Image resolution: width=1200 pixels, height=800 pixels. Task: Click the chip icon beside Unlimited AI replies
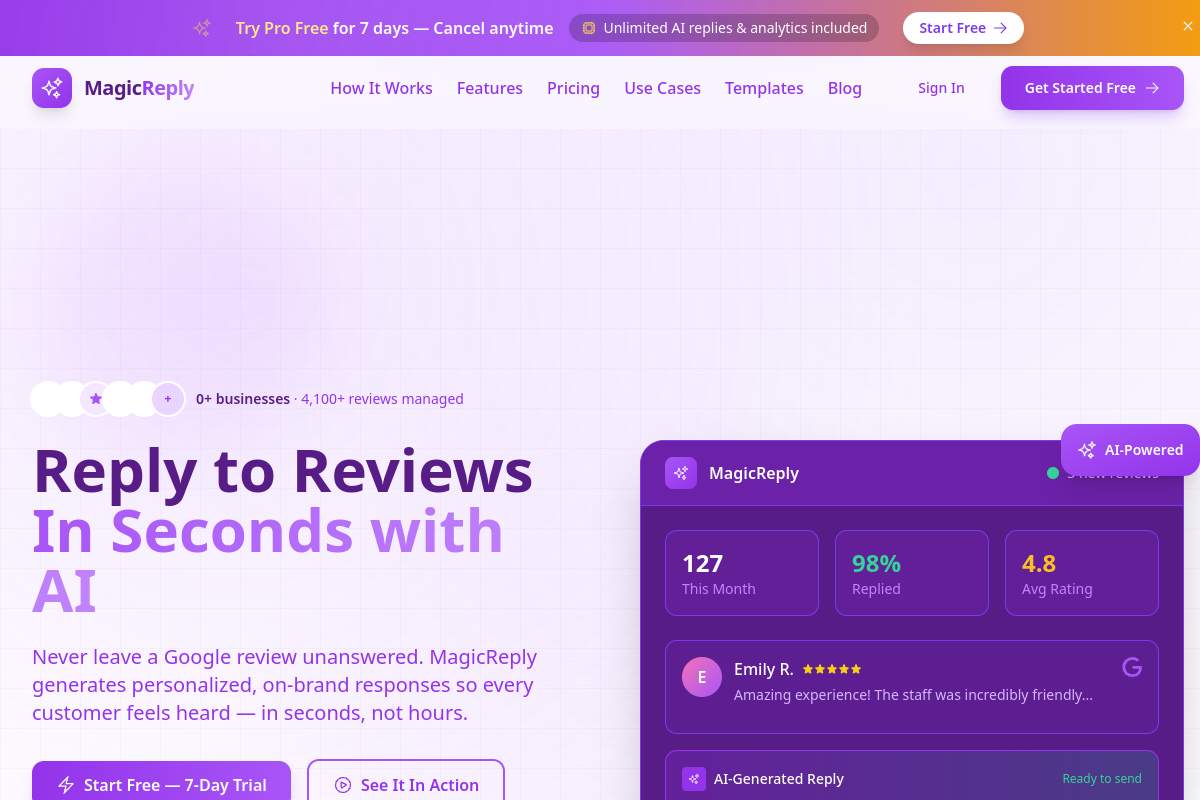(589, 28)
